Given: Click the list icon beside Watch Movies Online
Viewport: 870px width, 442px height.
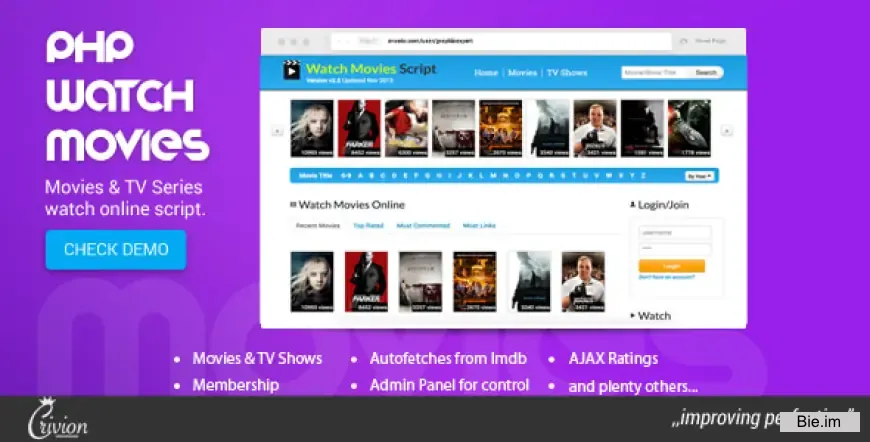Looking at the screenshot, I should (293, 205).
